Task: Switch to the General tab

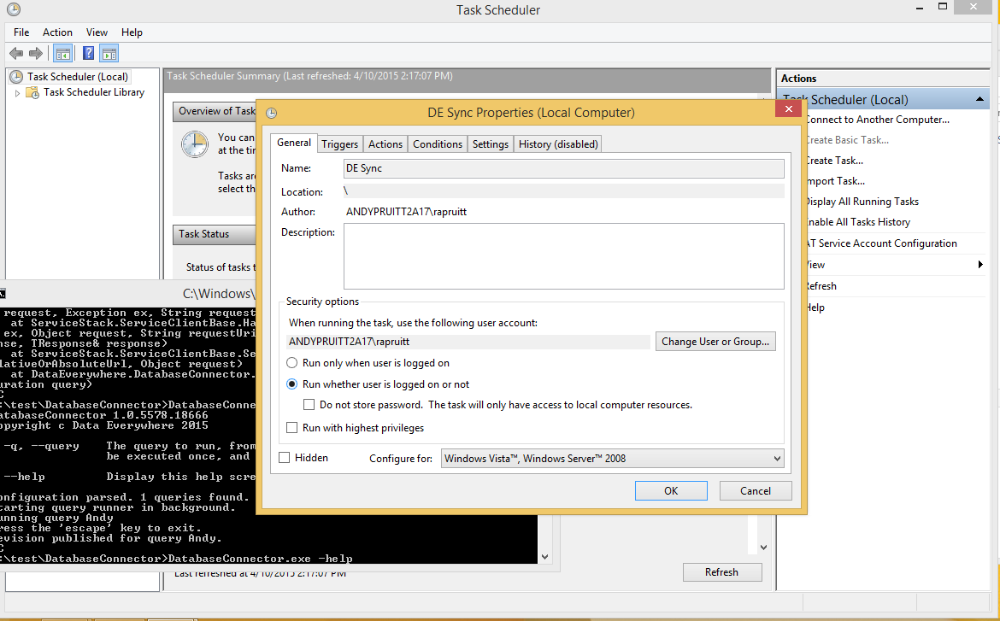Action: click(294, 142)
